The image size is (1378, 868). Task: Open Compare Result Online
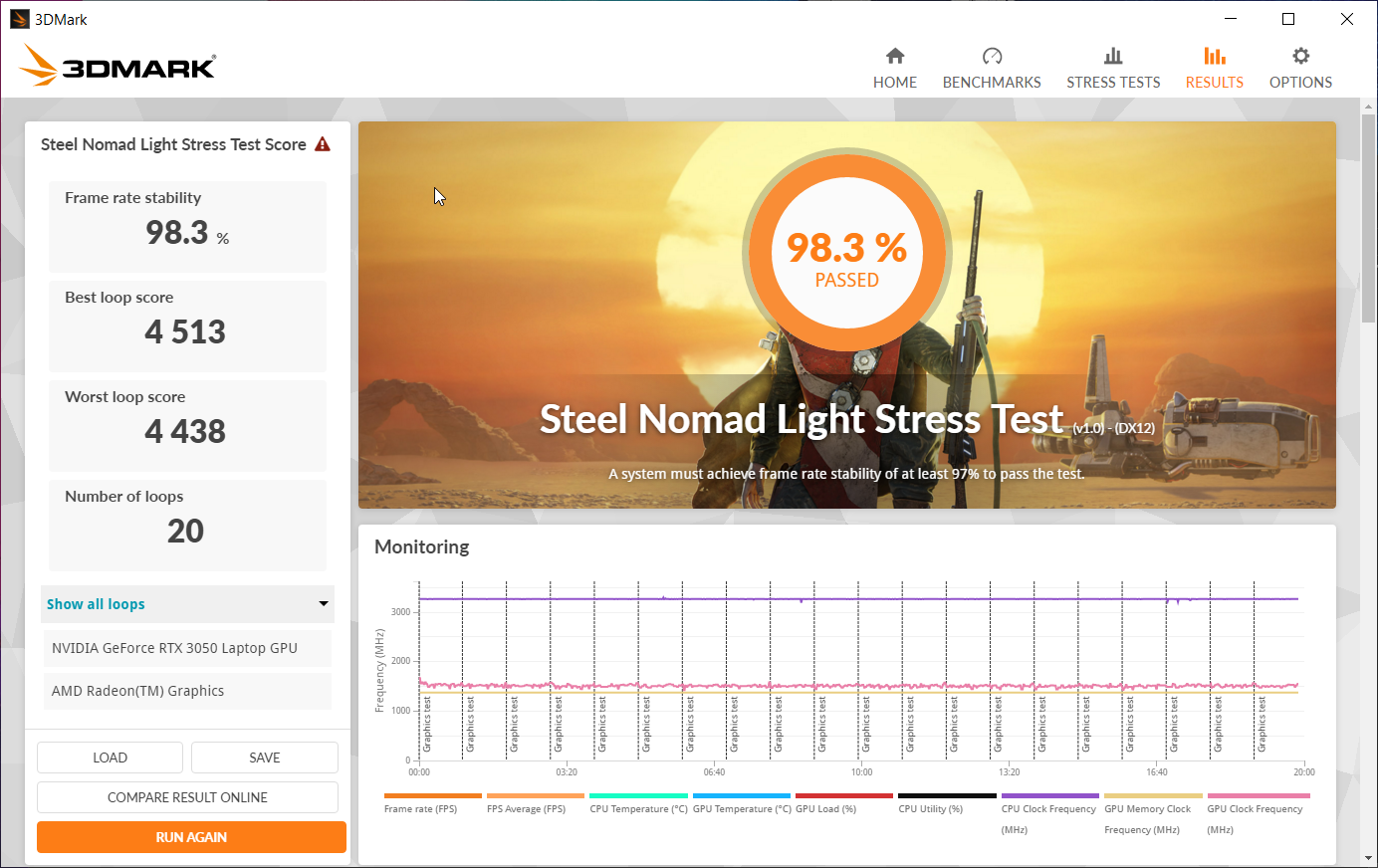[187, 797]
